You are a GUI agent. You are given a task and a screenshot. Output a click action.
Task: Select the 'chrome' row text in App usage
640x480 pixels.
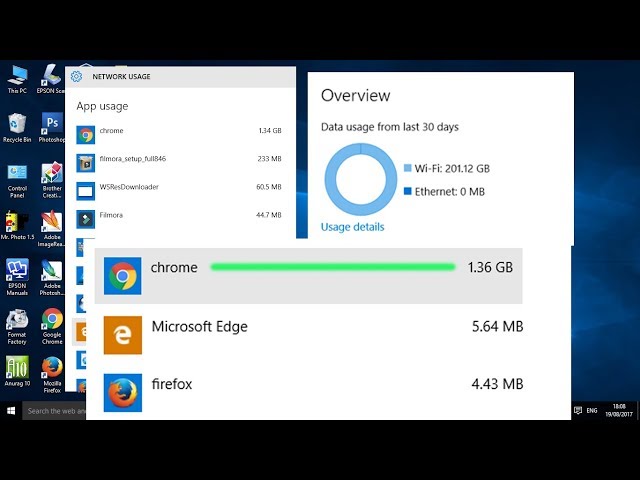pyautogui.click(x=111, y=131)
